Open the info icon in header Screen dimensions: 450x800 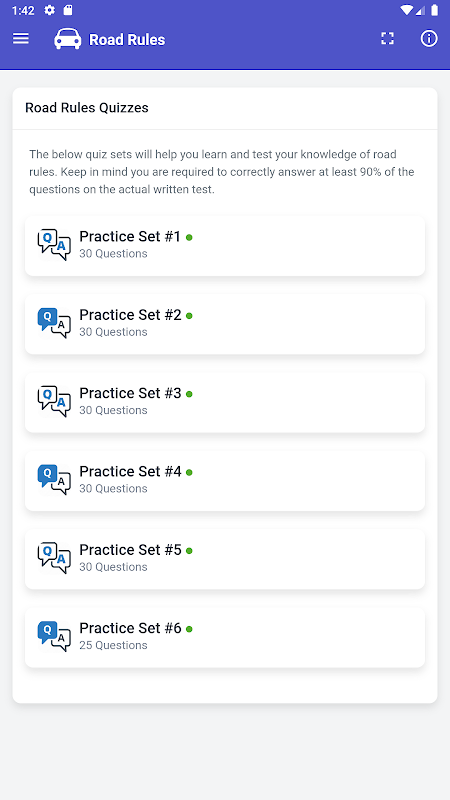click(429, 39)
